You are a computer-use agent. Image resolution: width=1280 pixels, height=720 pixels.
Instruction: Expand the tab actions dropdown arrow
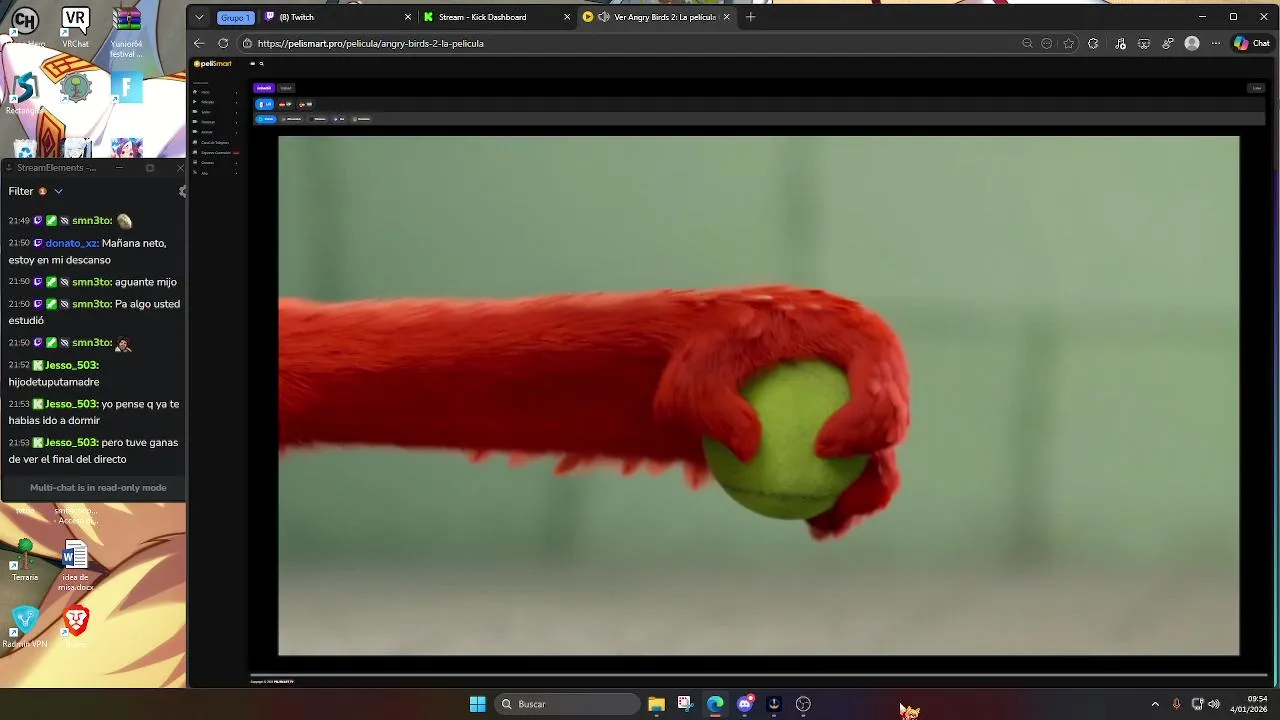pyautogui.click(x=199, y=17)
